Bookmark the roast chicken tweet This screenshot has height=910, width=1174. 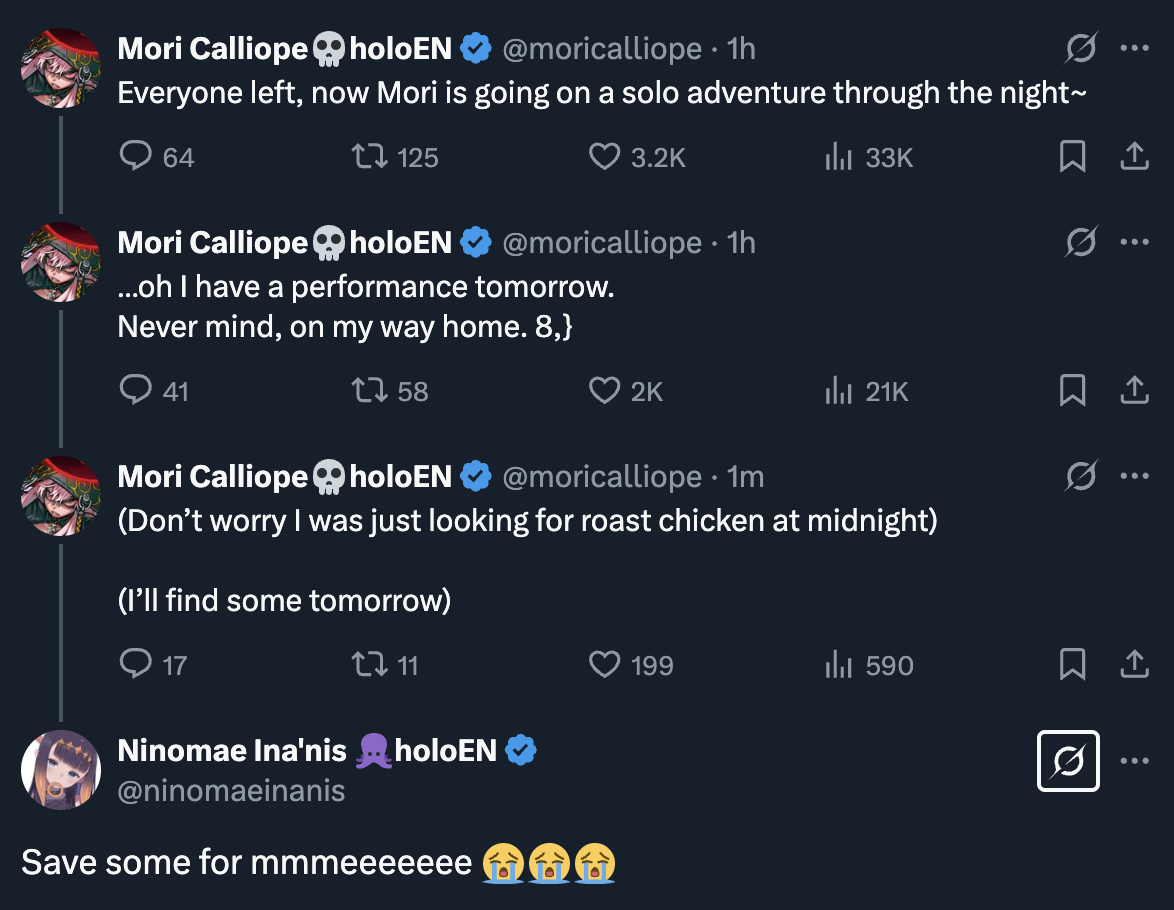pyautogui.click(x=1072, y=665)
